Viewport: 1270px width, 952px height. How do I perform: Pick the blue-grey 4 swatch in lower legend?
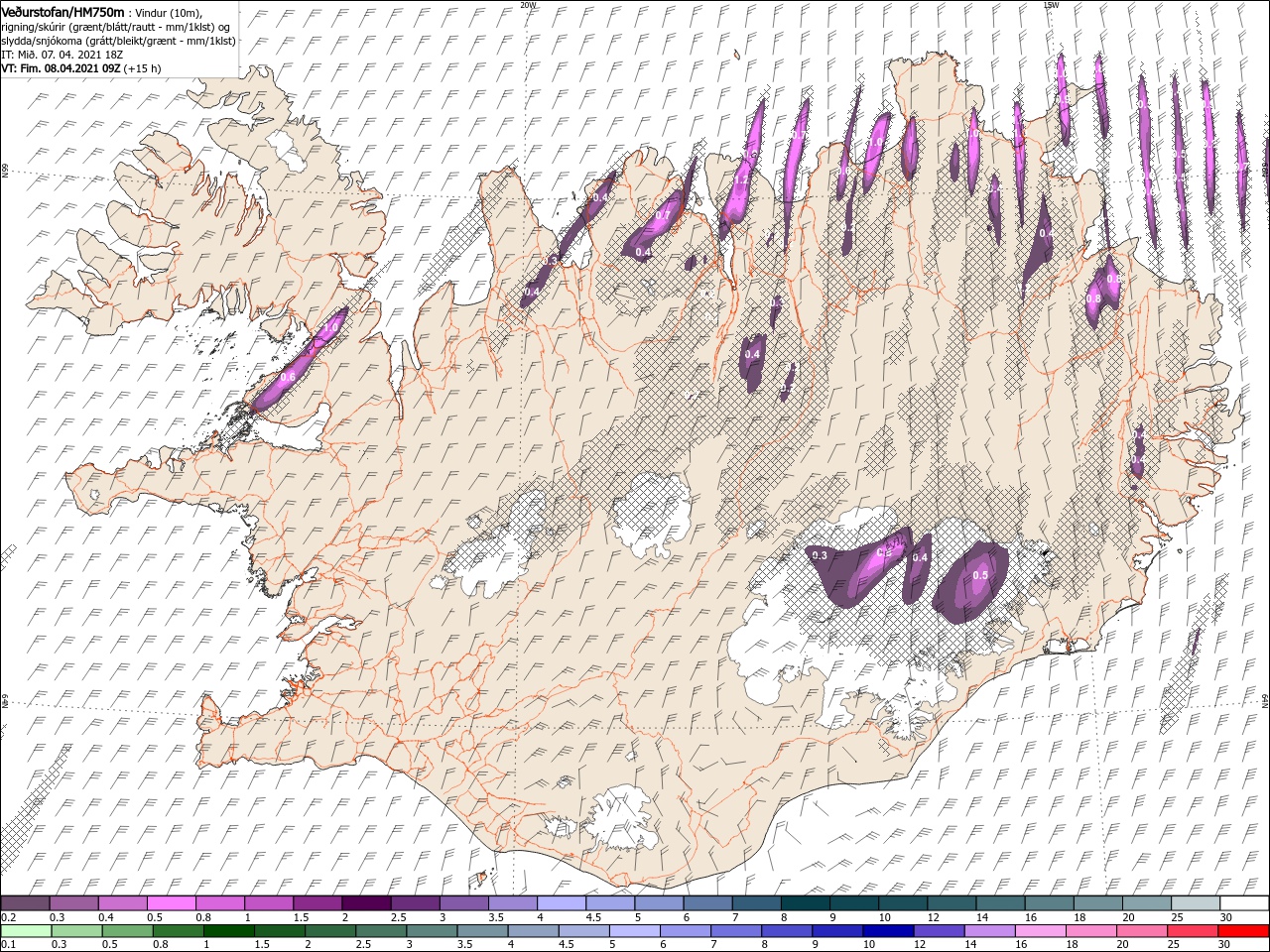tap(532, 931)
